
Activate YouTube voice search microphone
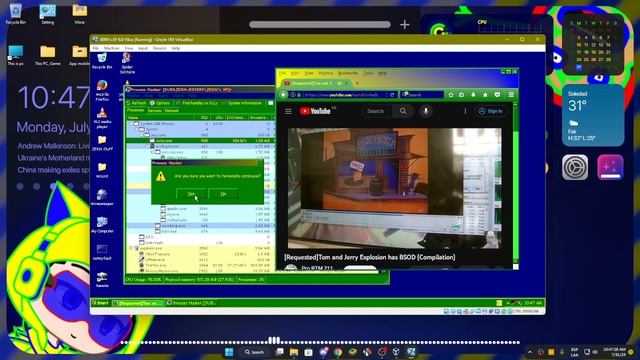pyautogui.click(x=426, y=111)
